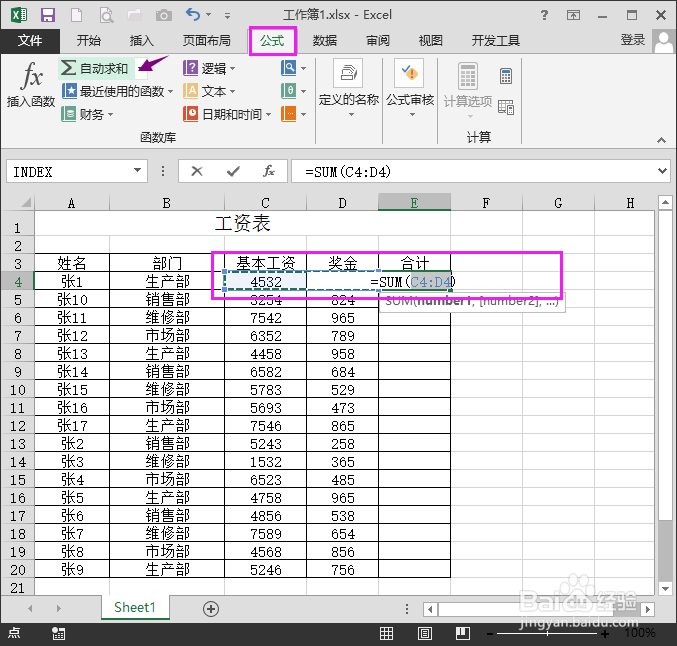The image size is (677, 646).
Task: Switch to Normal view icon in status bar
Action: (x=386, y=633)
